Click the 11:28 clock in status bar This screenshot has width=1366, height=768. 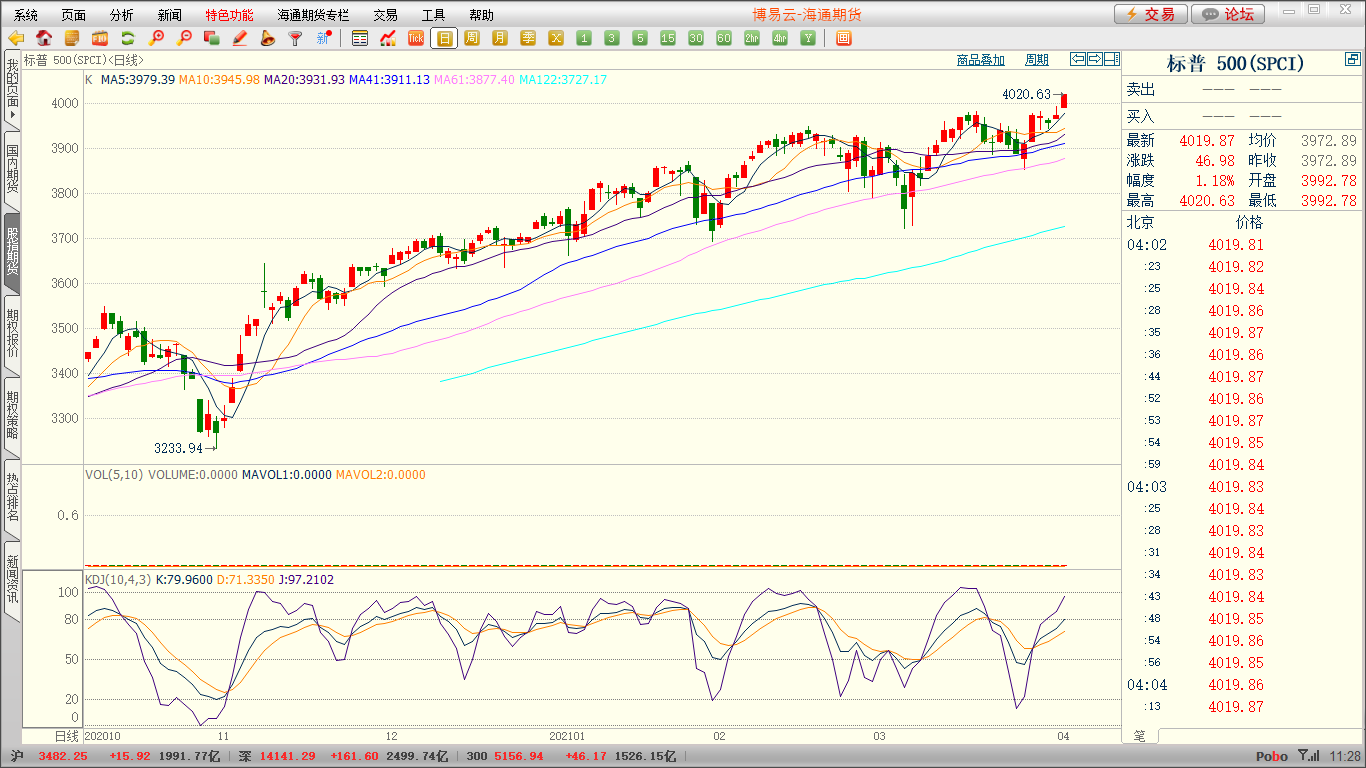tap(1347, 757)
